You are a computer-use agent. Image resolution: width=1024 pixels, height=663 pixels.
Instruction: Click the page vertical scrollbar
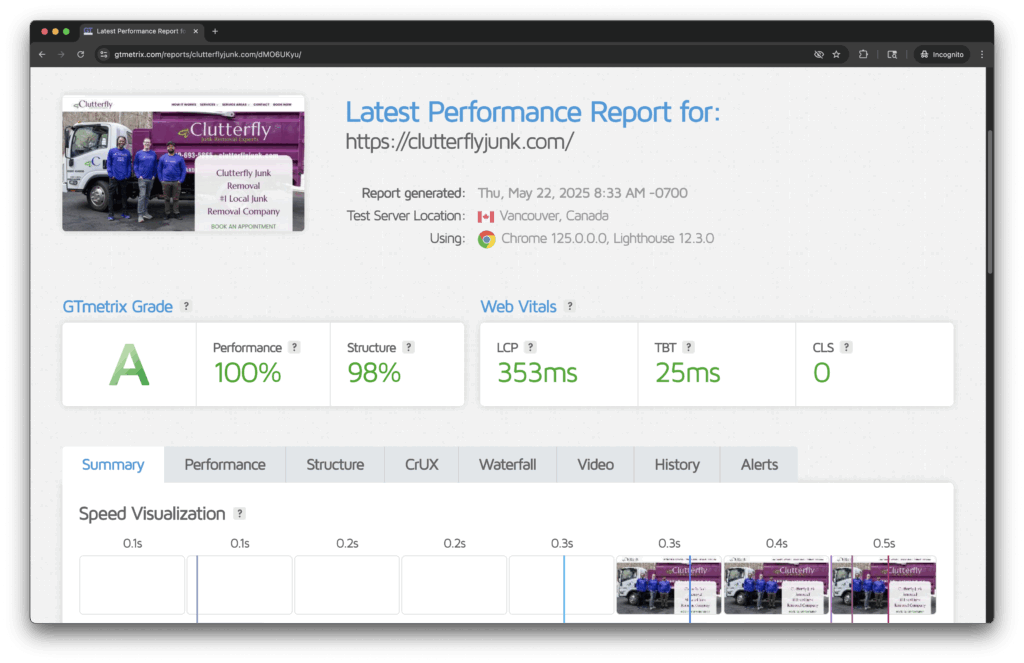tap(990, 202)
